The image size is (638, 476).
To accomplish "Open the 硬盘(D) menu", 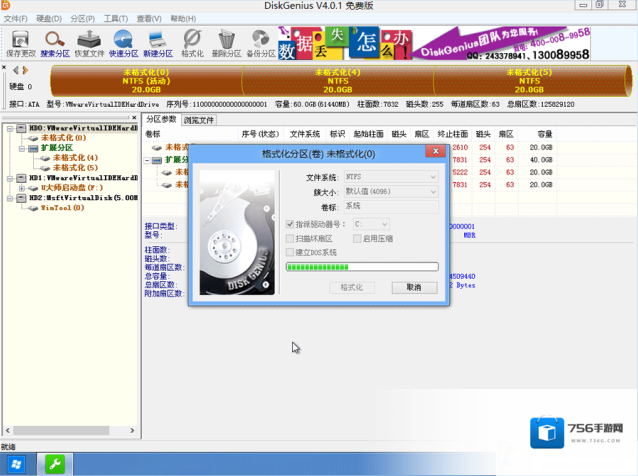I will coord(47,19).
